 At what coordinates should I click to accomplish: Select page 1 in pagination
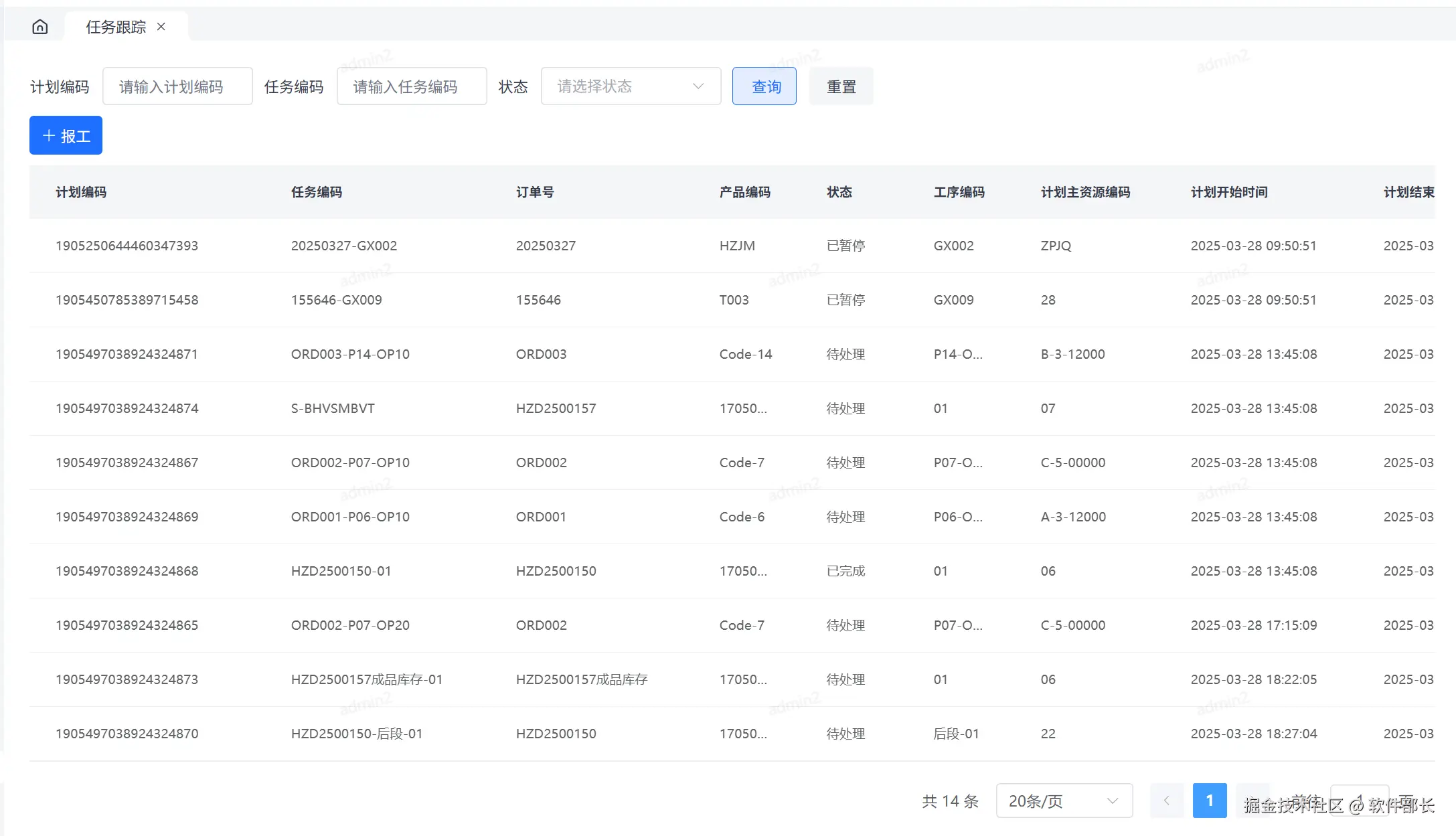1209,801
